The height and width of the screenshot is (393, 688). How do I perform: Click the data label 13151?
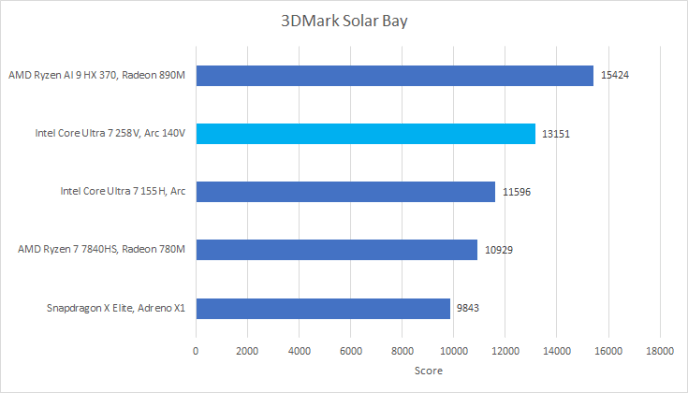tap(556, 134)
